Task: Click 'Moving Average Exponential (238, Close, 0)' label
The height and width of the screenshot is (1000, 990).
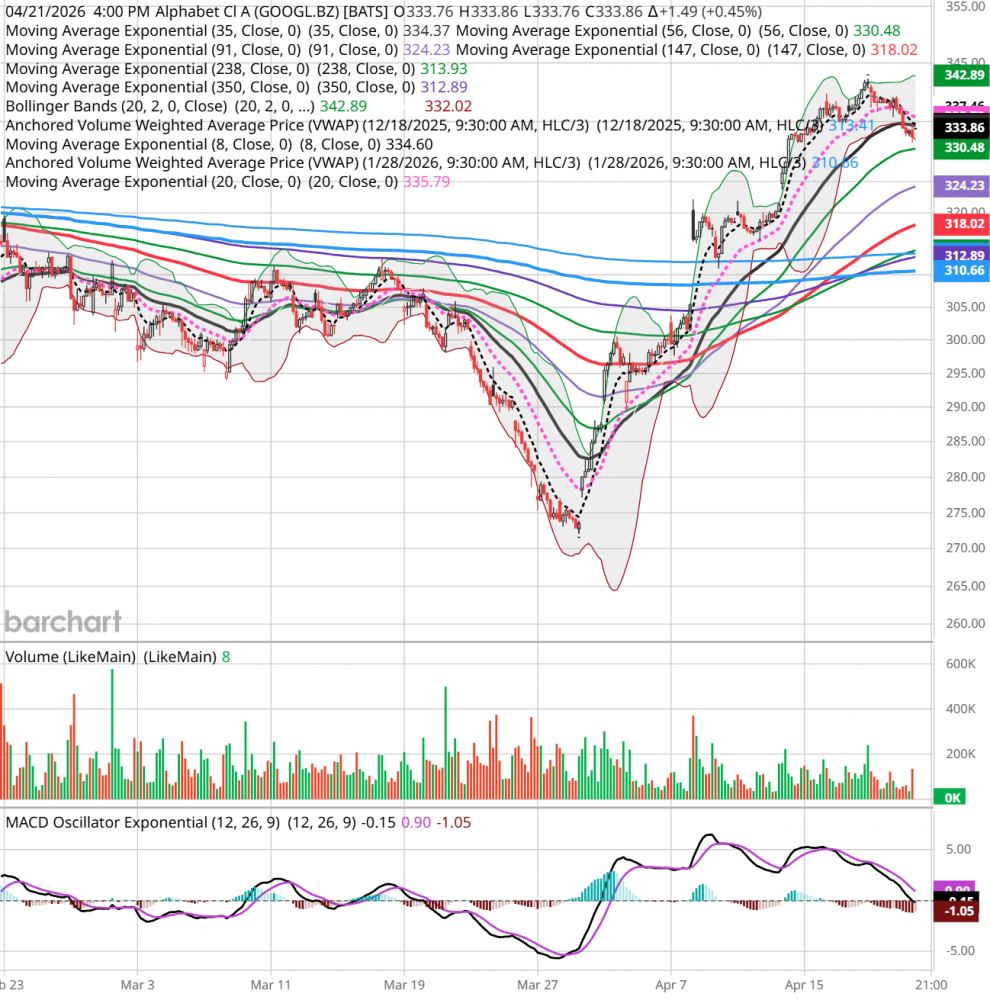Action: (x=158, y=69)
